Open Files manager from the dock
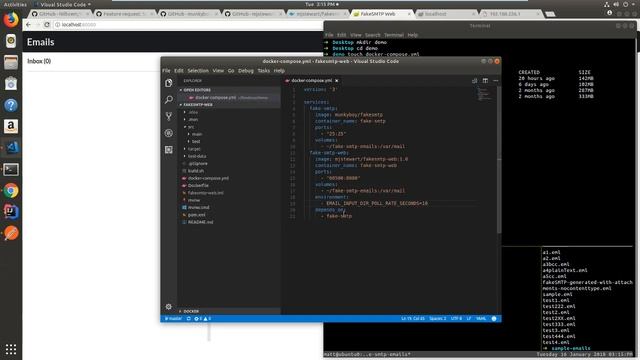Image resolution: width=640 pixels, height=360 pixels. 11,62
